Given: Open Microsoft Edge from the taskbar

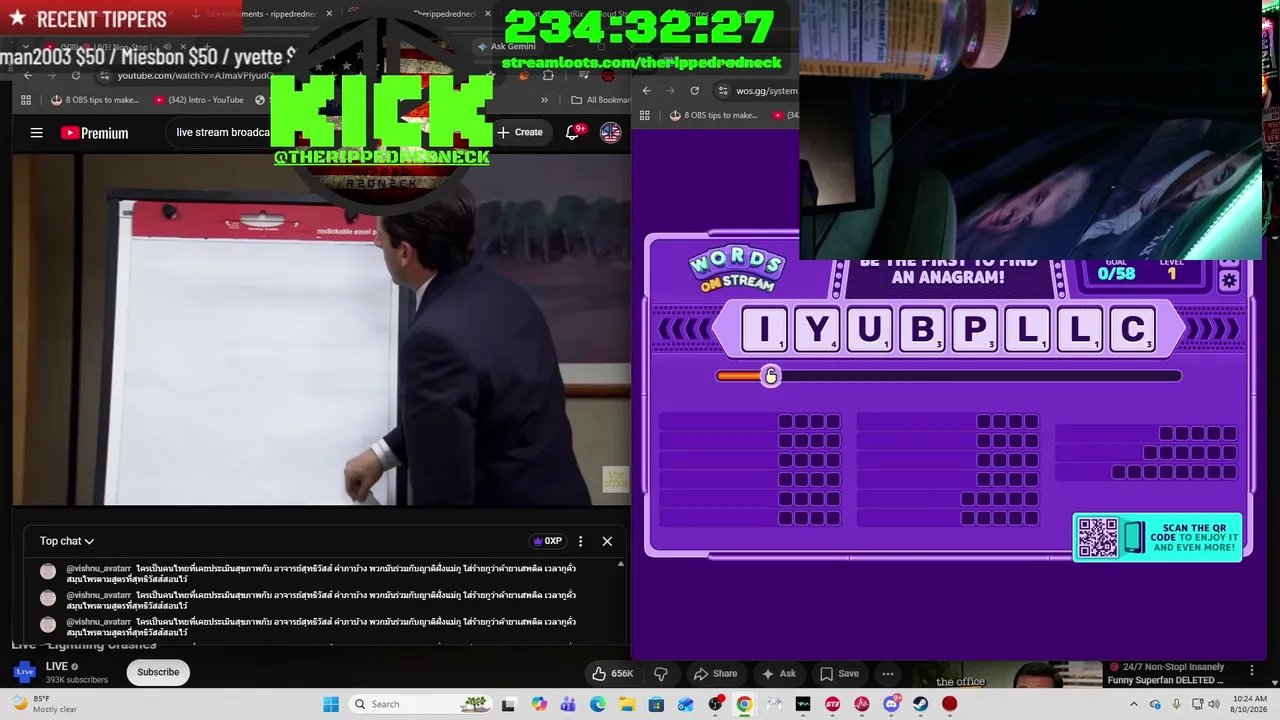Looking at the screenshot, I should point(598,704).
